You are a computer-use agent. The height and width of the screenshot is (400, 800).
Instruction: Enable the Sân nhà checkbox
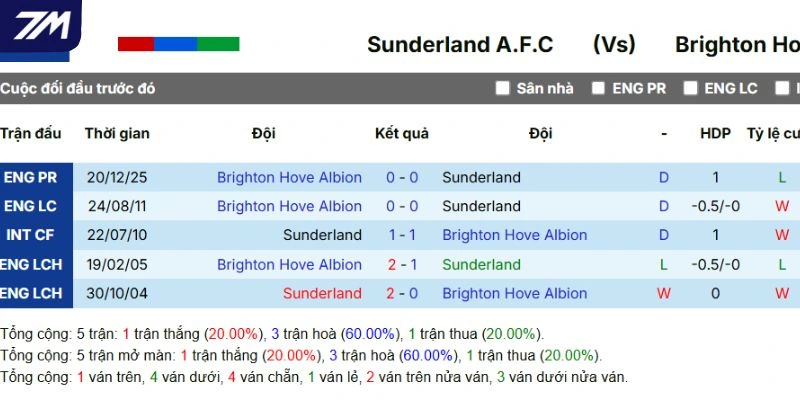click(503, 88)
